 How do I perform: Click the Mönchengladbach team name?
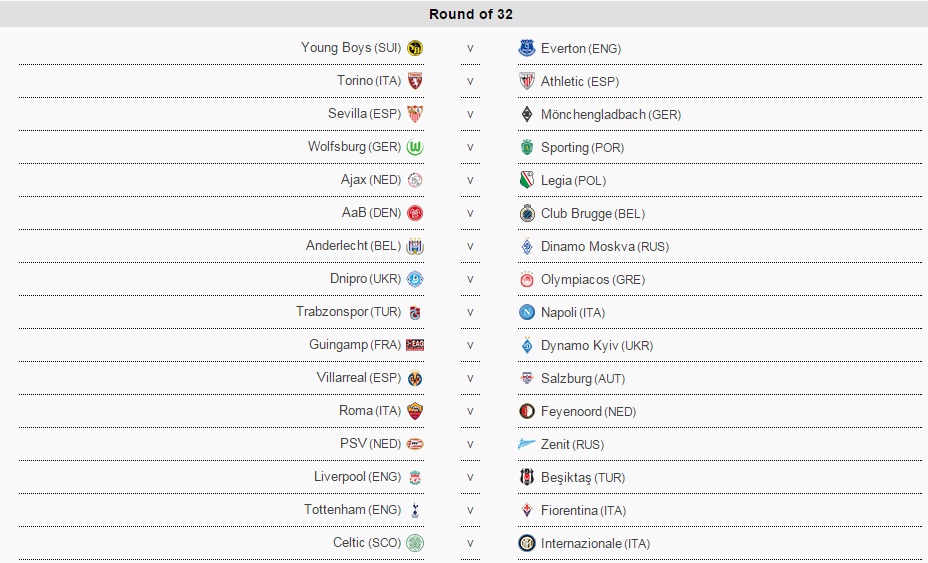[x=593, y=114]
